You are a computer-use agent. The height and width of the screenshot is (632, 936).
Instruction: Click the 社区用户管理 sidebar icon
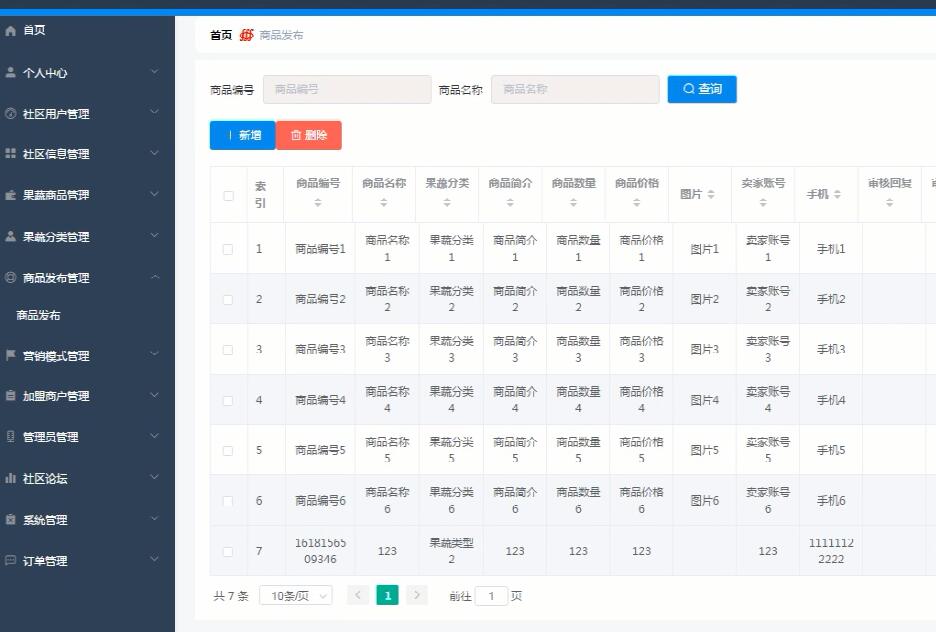point(10,113)
